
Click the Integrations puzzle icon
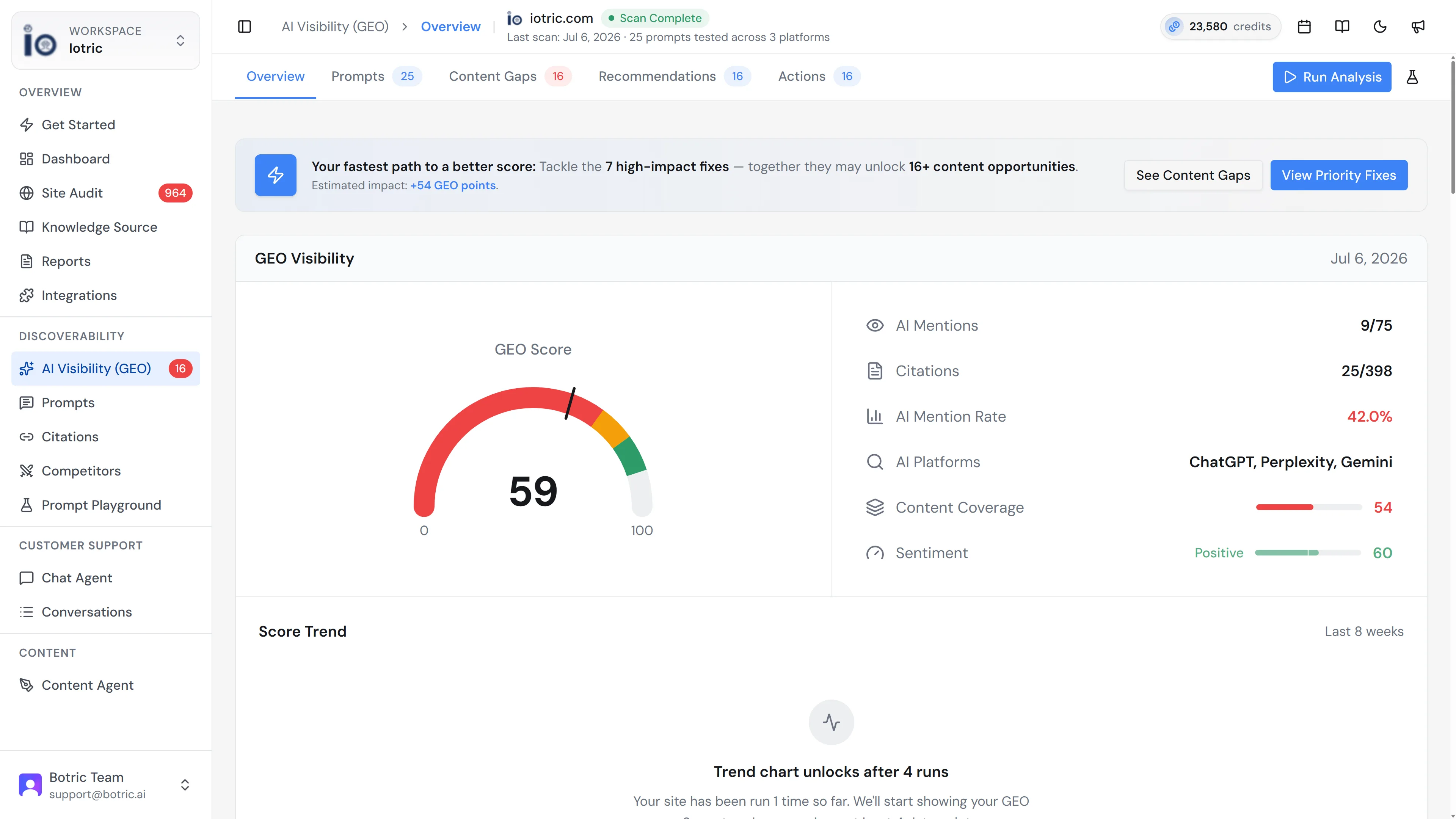[27, 296]
